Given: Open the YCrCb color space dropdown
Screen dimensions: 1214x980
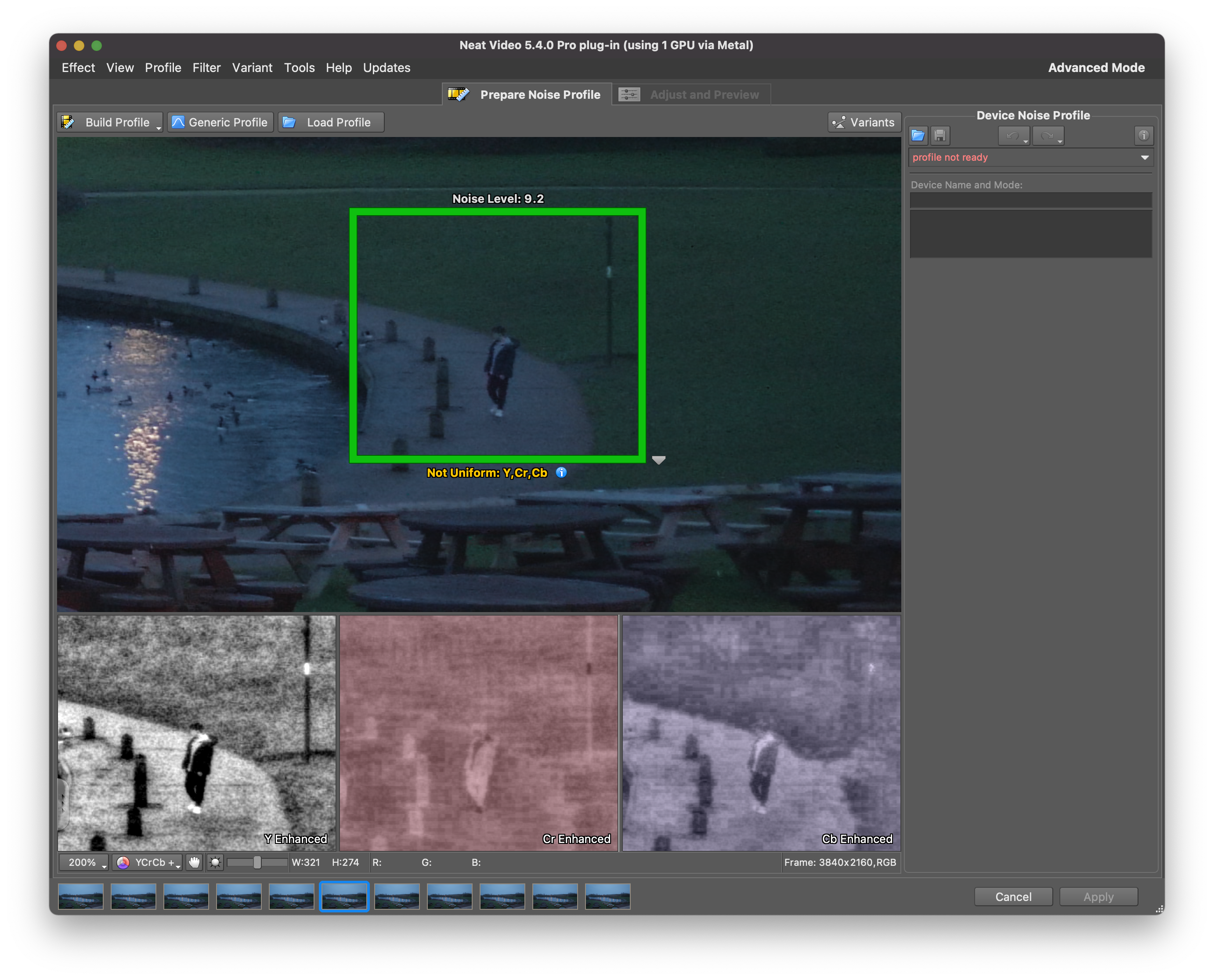Looking at the screenshot, I should point(148,862).
